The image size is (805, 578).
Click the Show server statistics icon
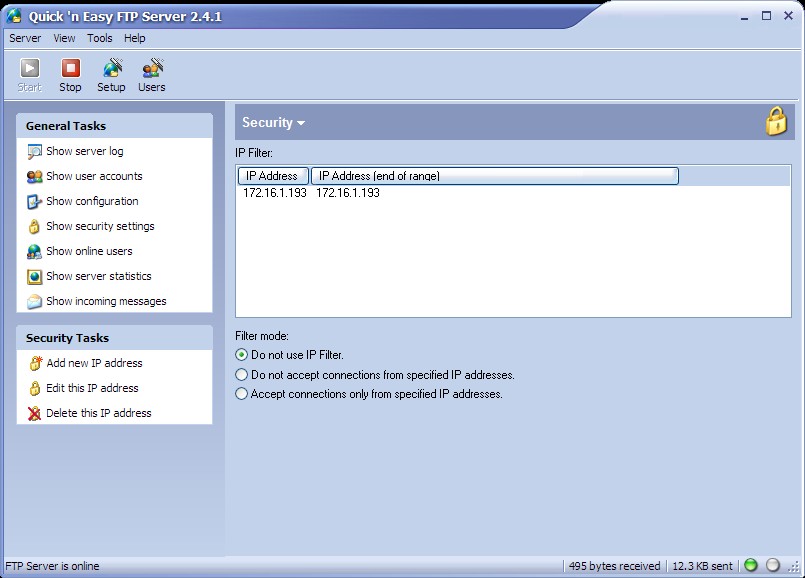pyautogui.click(x=34, y=277)
